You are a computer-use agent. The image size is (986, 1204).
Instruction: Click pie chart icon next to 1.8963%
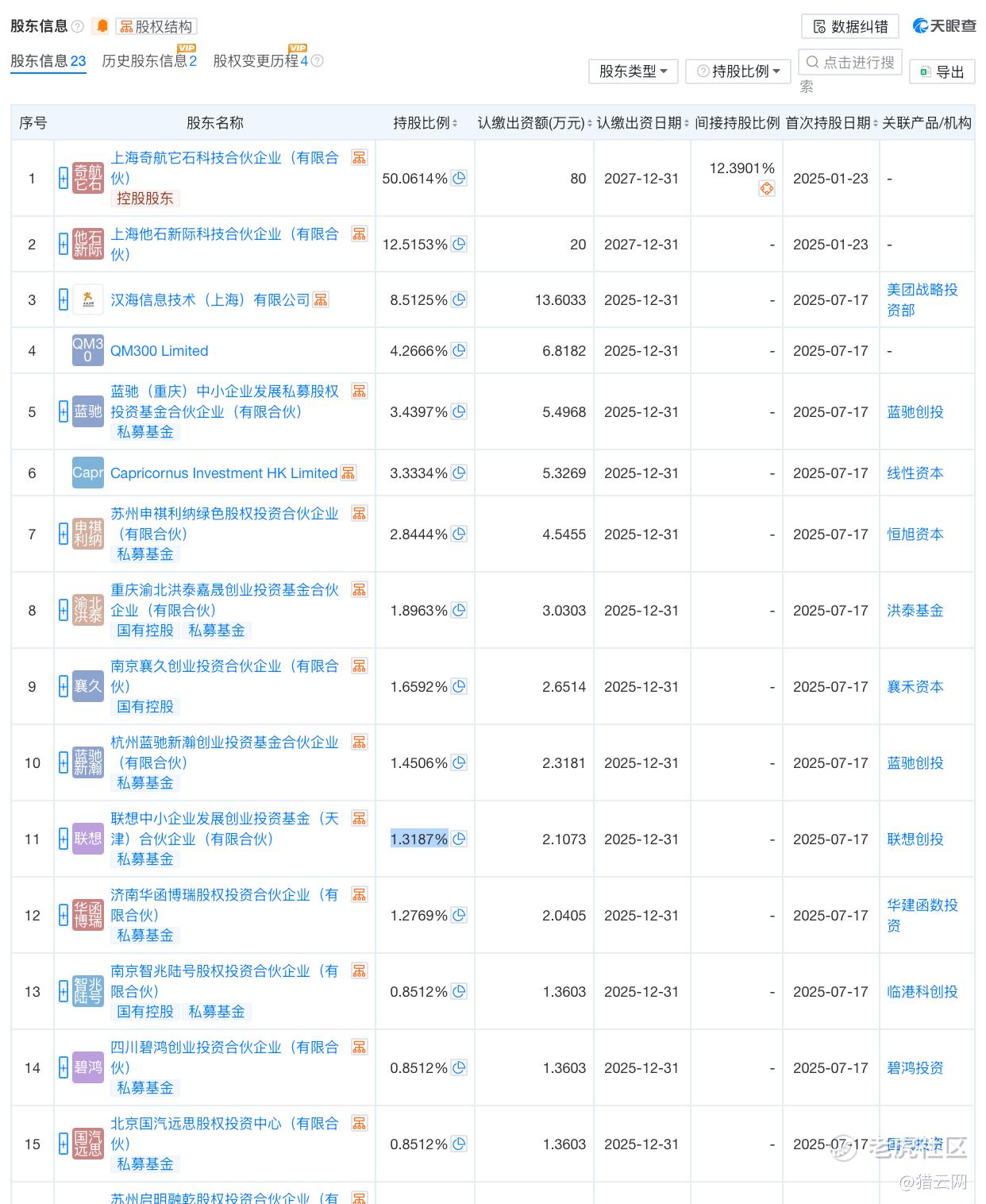click(459, 611)
